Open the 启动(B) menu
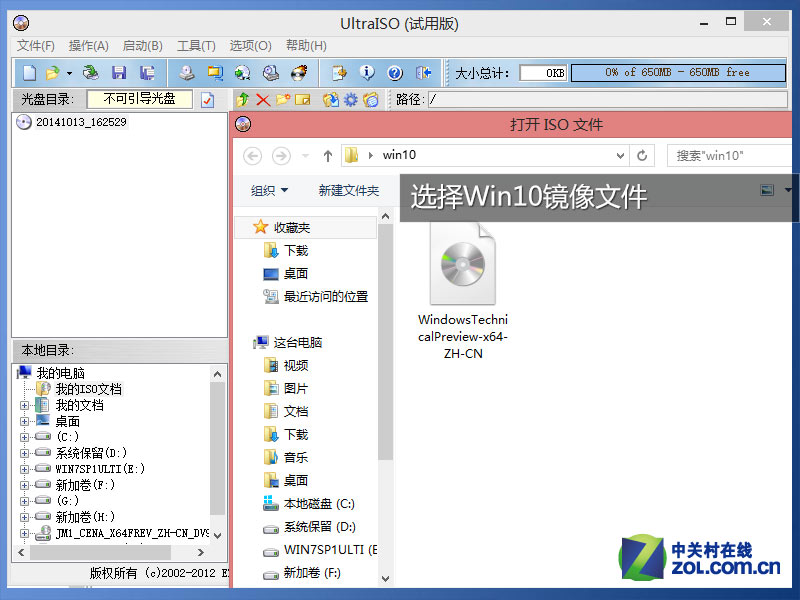Screen dimensions: 800x600 (142, 46)
